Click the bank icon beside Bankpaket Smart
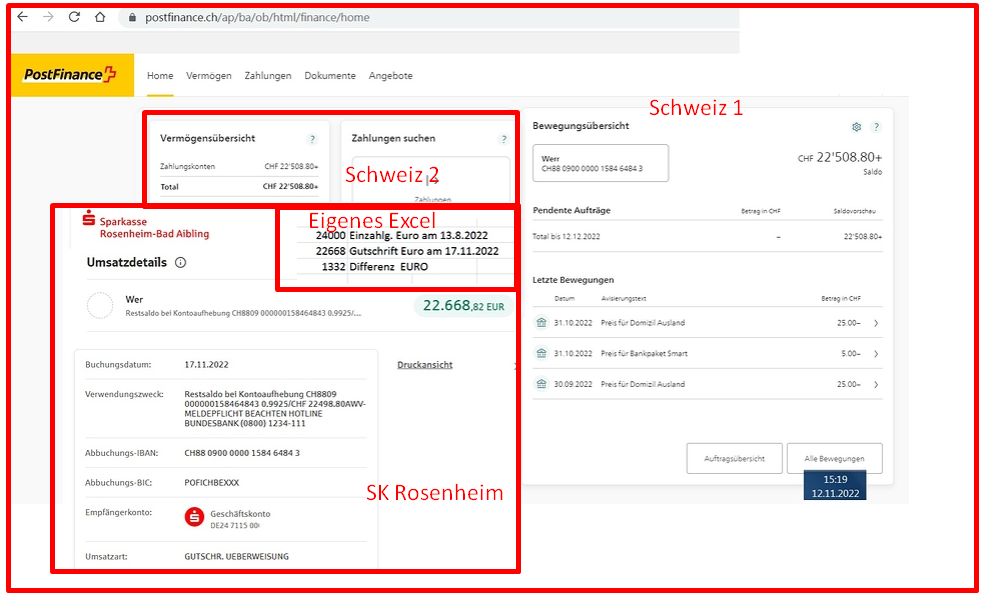The width and height of the screenshot is (986, 601). click(x=541, y=353)
